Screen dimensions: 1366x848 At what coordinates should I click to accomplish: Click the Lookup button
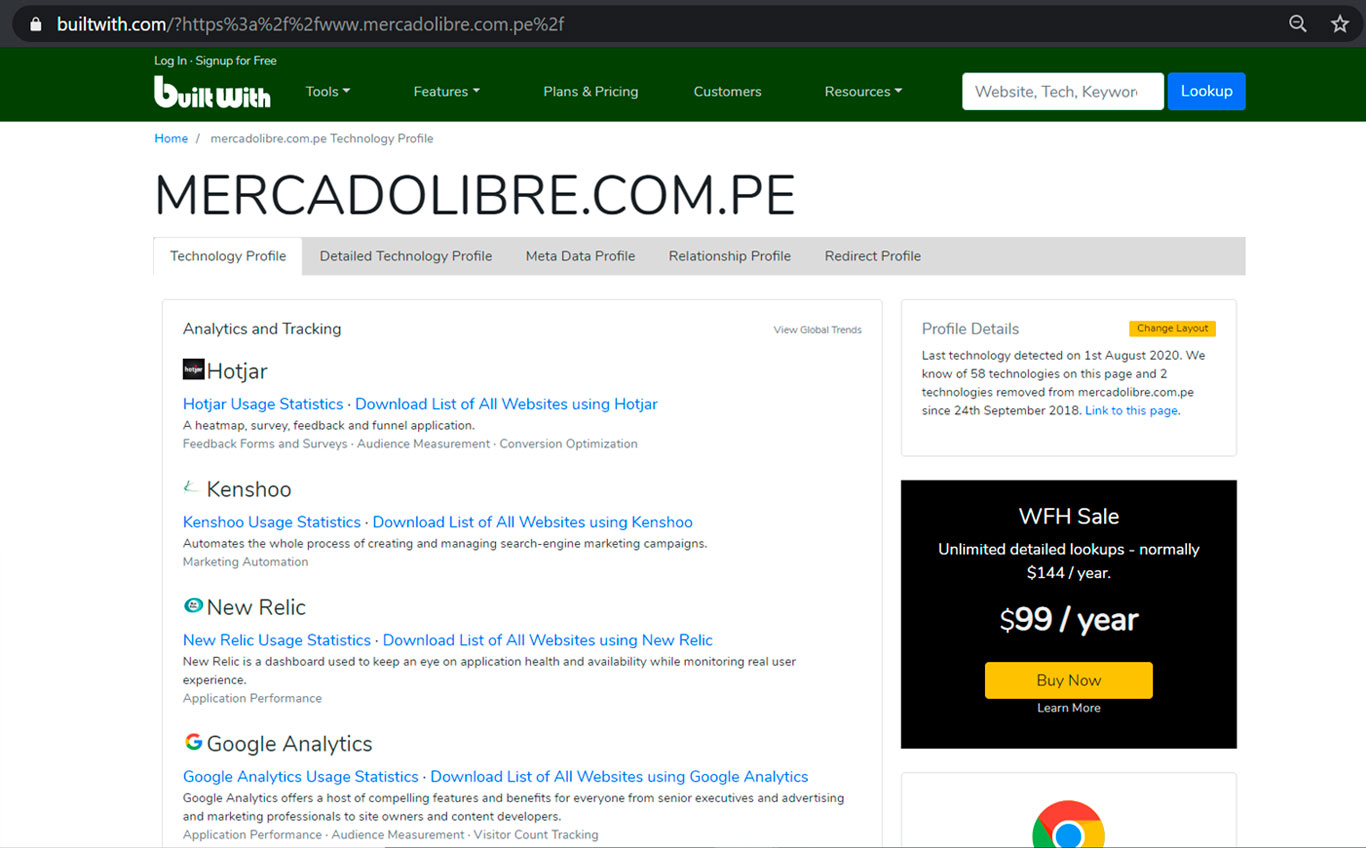(x=1206, y=91)
